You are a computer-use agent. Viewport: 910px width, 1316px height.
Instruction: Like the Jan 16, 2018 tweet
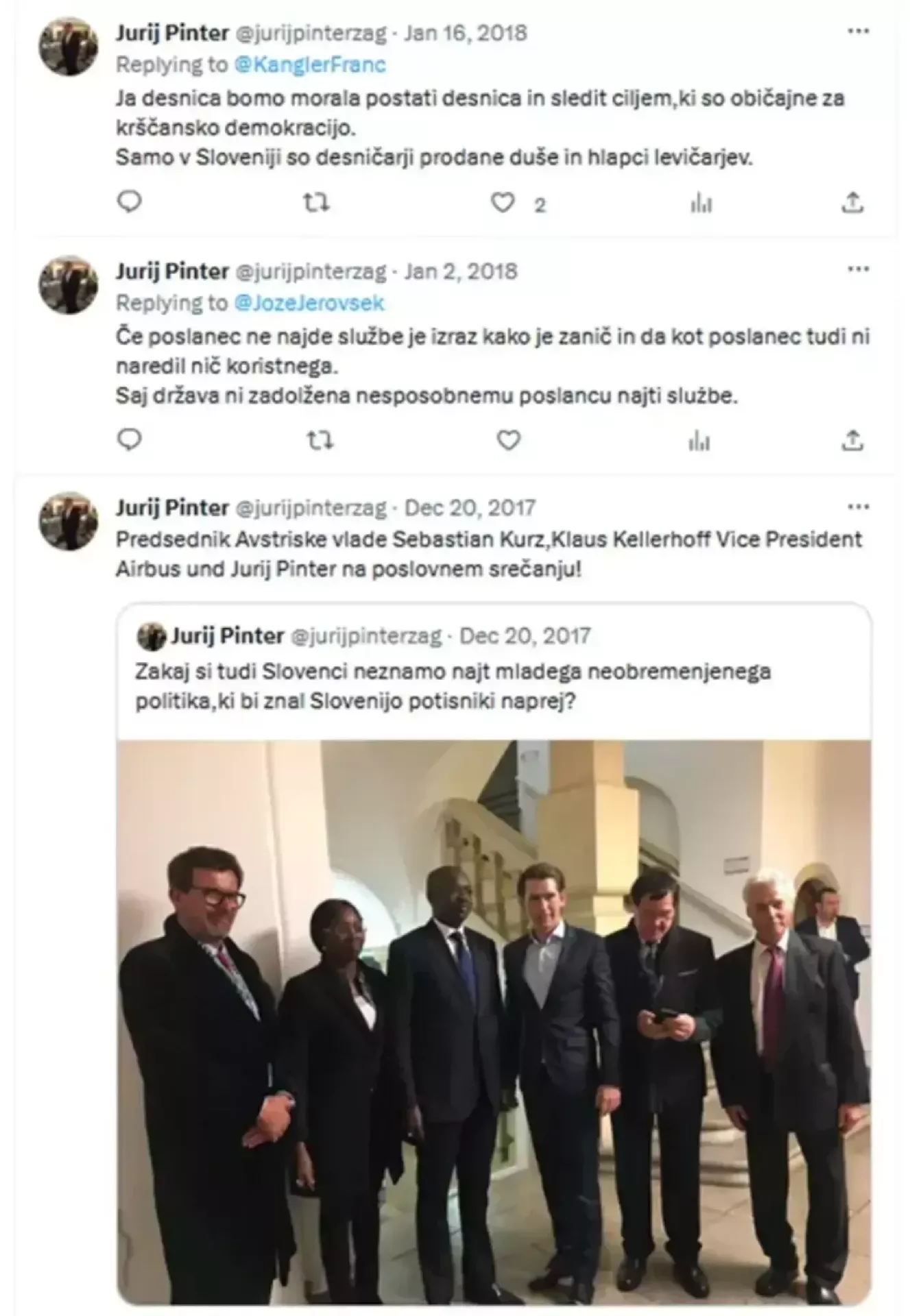503,203
